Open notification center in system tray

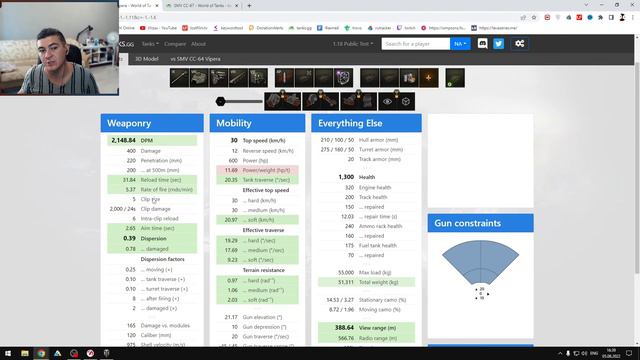point(629,353)
